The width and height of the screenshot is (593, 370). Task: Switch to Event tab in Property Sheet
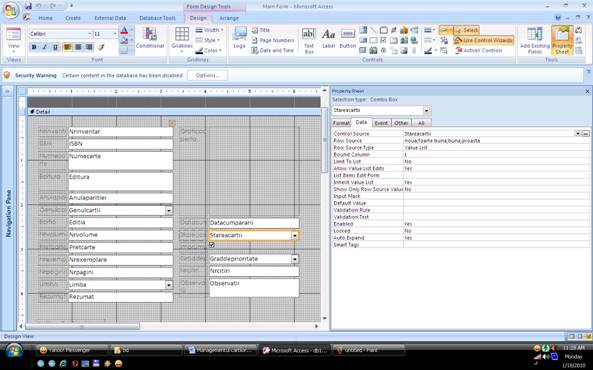[x=381, y=123]
